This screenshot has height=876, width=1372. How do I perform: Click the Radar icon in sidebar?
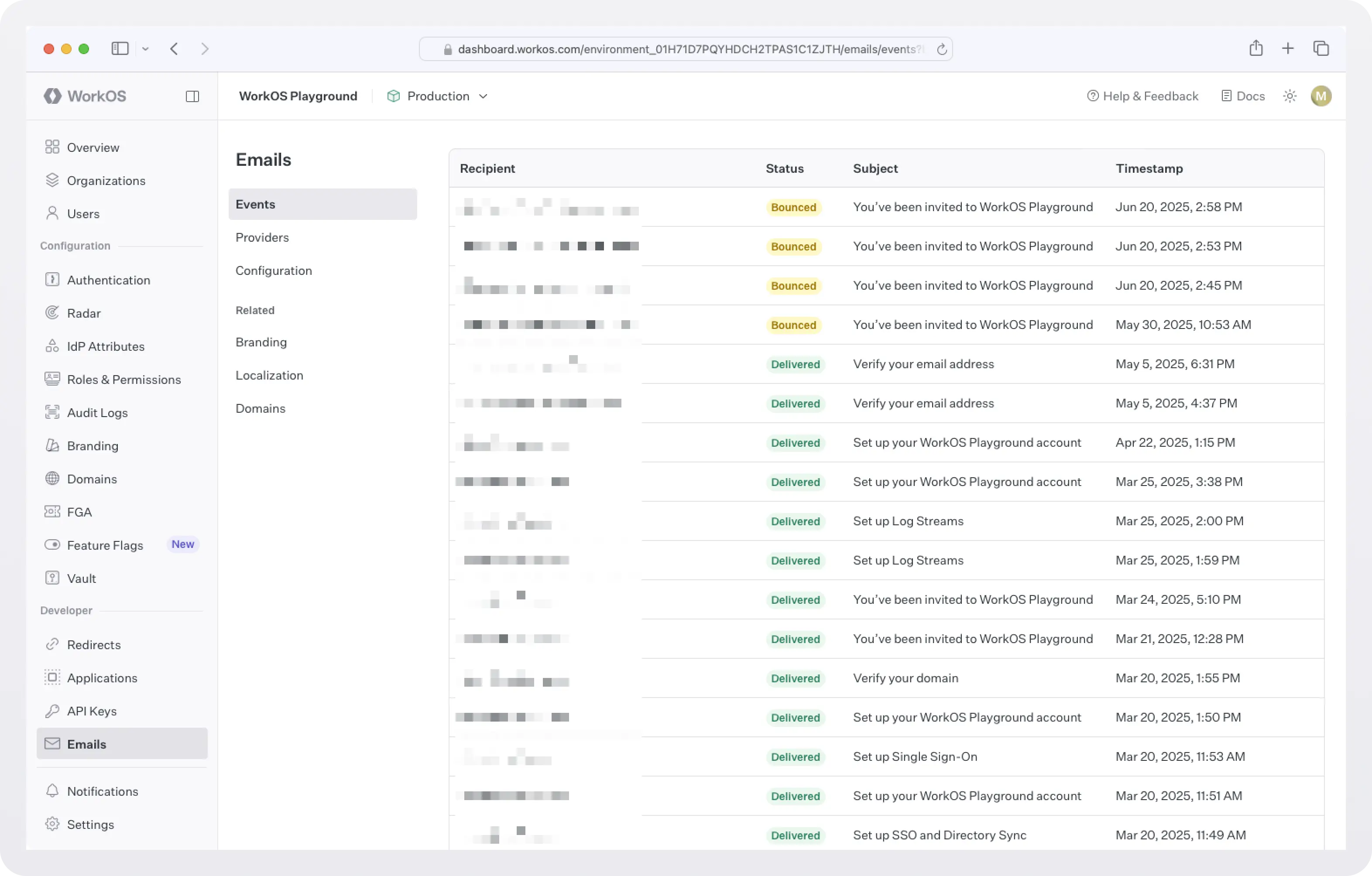52,313
